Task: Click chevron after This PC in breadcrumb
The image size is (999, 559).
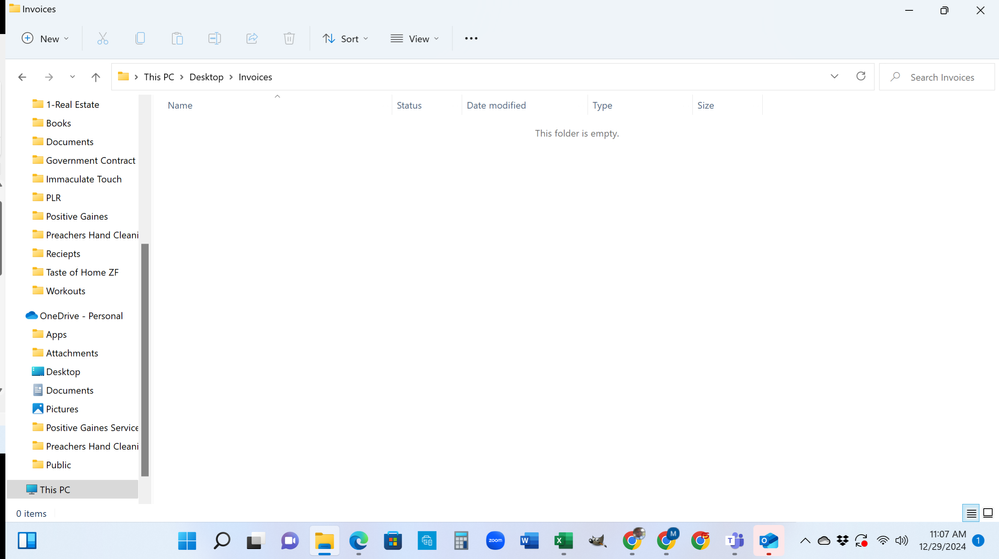Action: click(182, 77)
